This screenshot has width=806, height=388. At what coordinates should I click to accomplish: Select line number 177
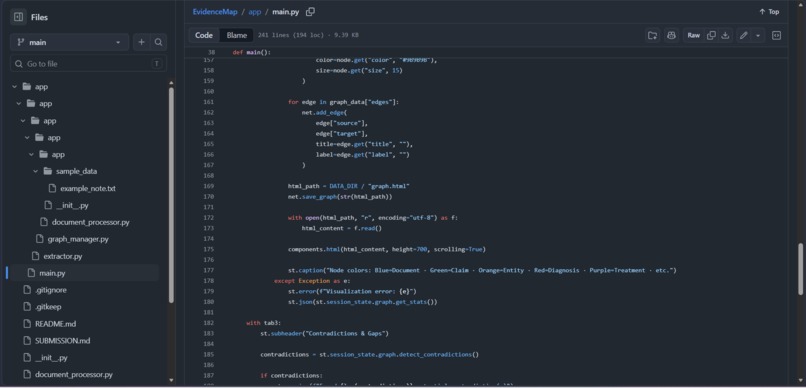click(208, 270)
